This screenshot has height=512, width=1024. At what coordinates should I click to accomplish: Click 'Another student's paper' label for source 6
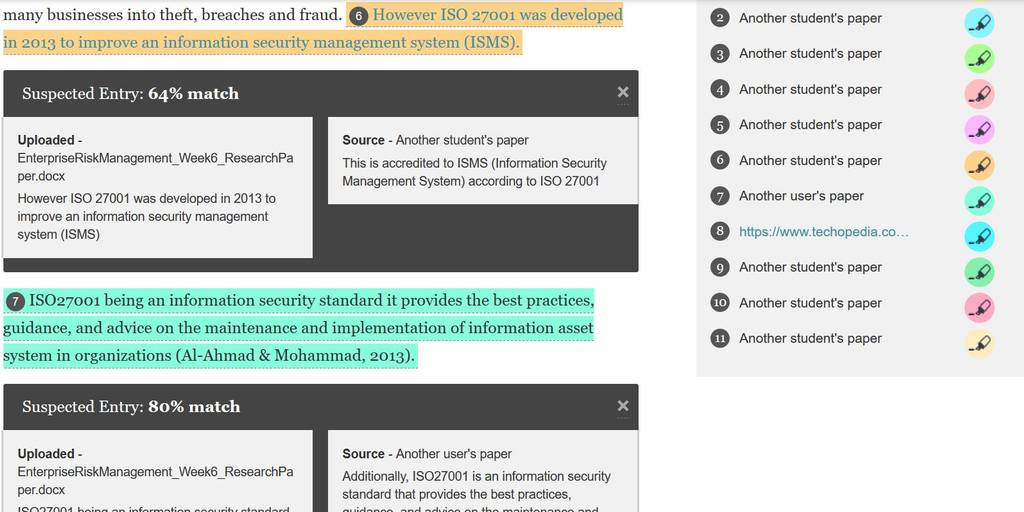pyautogui.click(x=810, y=161)
